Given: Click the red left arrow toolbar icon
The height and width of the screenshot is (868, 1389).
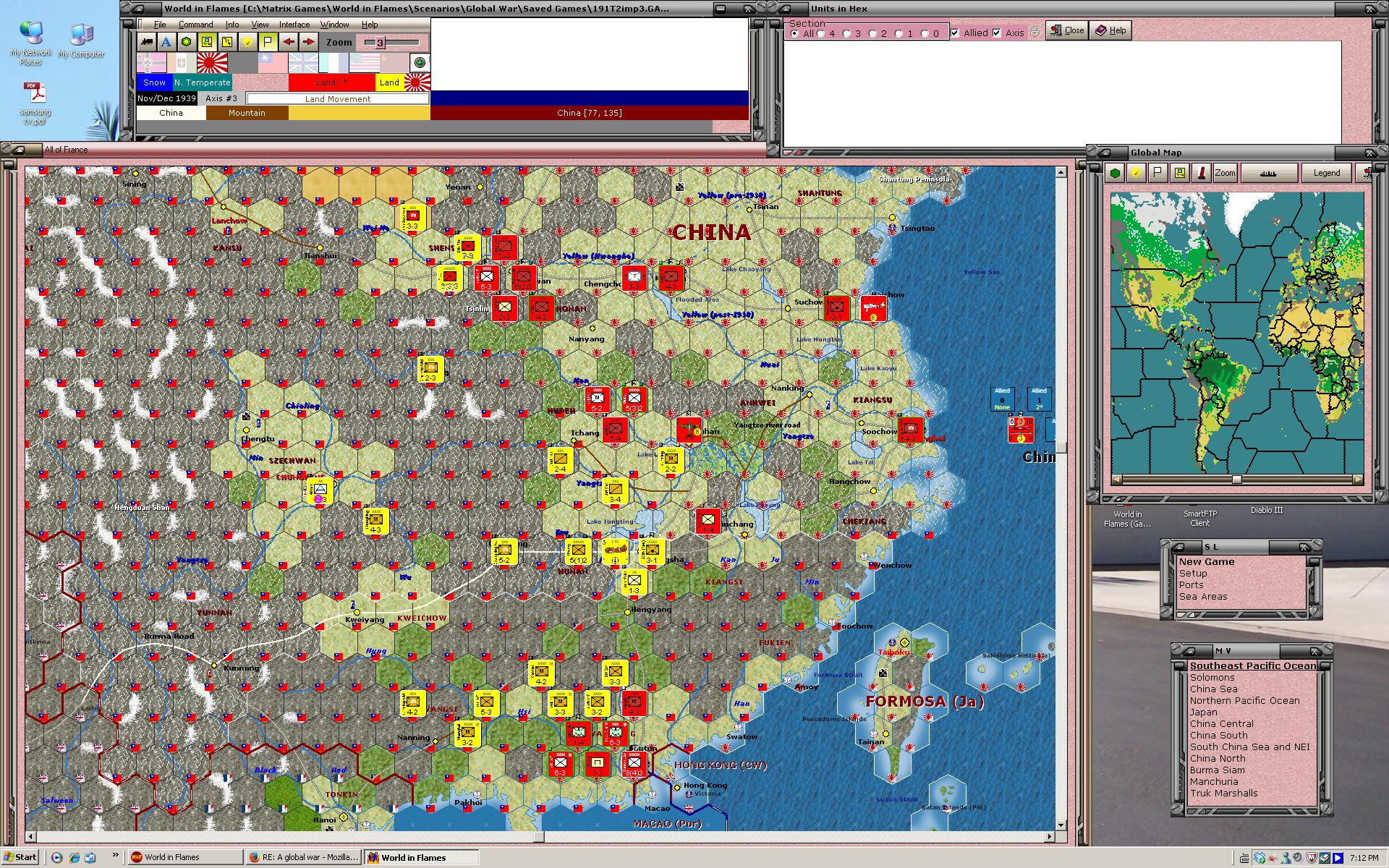Looking at the screenshot, I should pos(289,42).
